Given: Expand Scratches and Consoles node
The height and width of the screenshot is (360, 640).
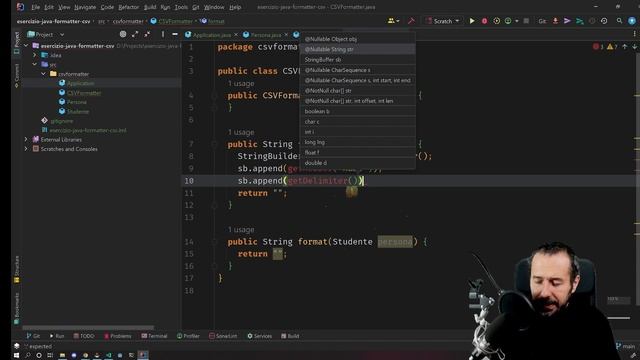Looking at the screenshot, I should pyautogui.click(x=26, y=149).
